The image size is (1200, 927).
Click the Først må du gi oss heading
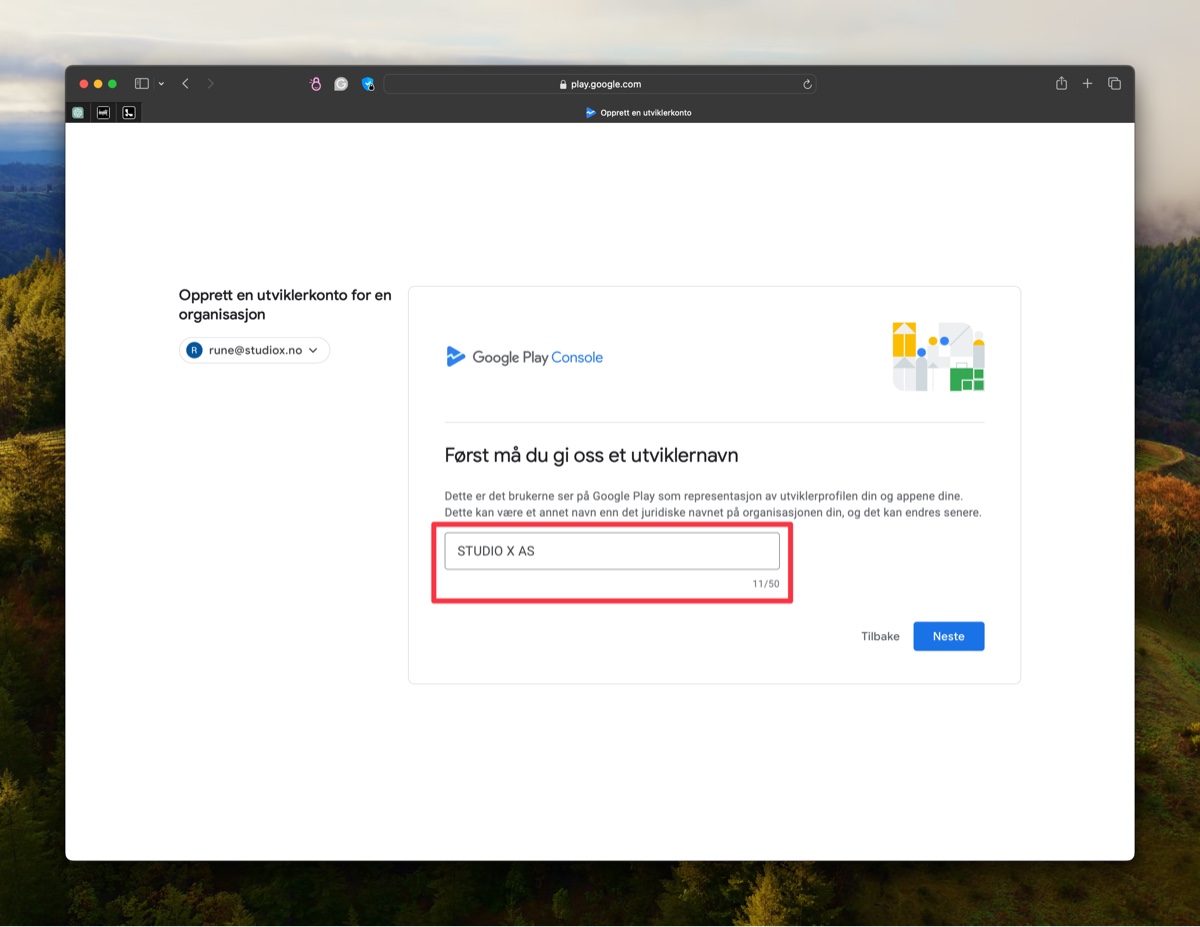pyautogui.click(x=591, y=456)
